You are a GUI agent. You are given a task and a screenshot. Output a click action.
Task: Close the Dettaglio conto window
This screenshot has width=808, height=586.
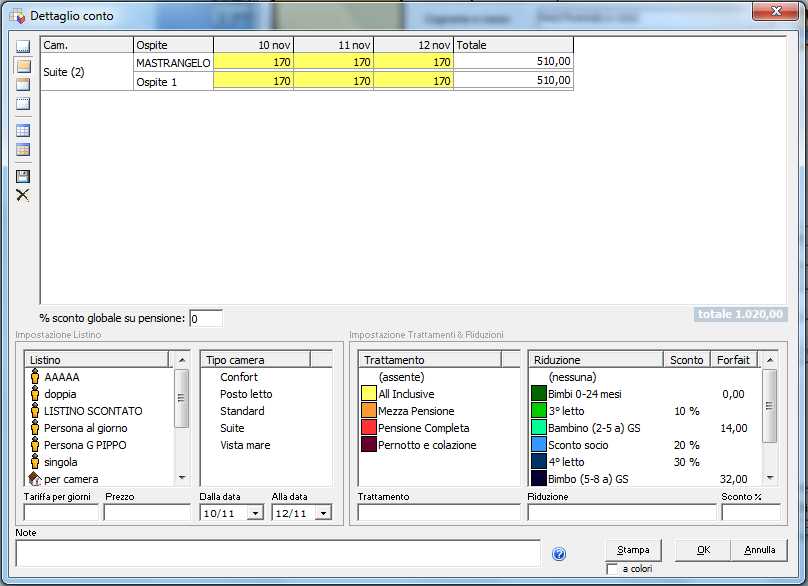(776, 11)
